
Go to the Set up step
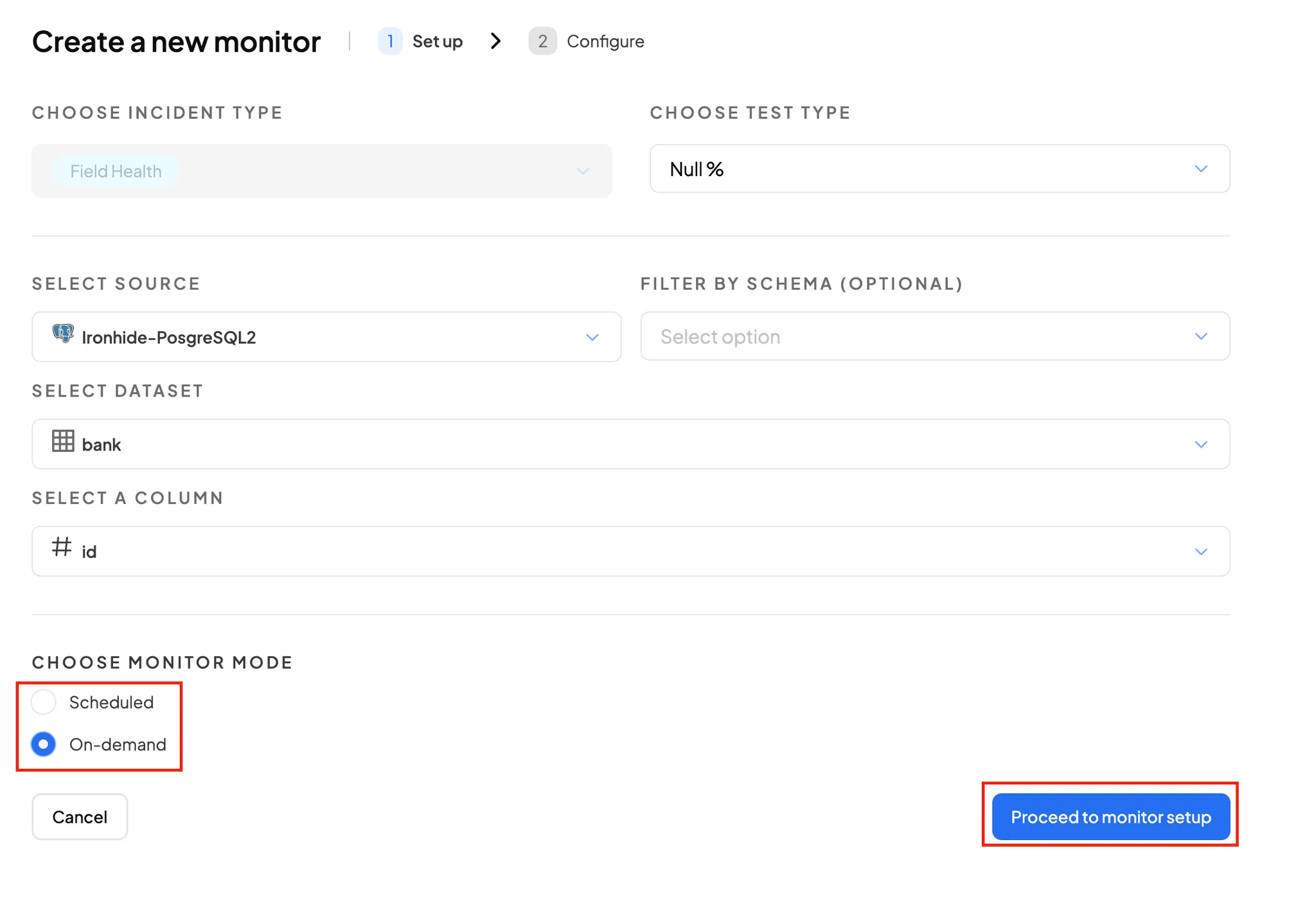point(437,41)
